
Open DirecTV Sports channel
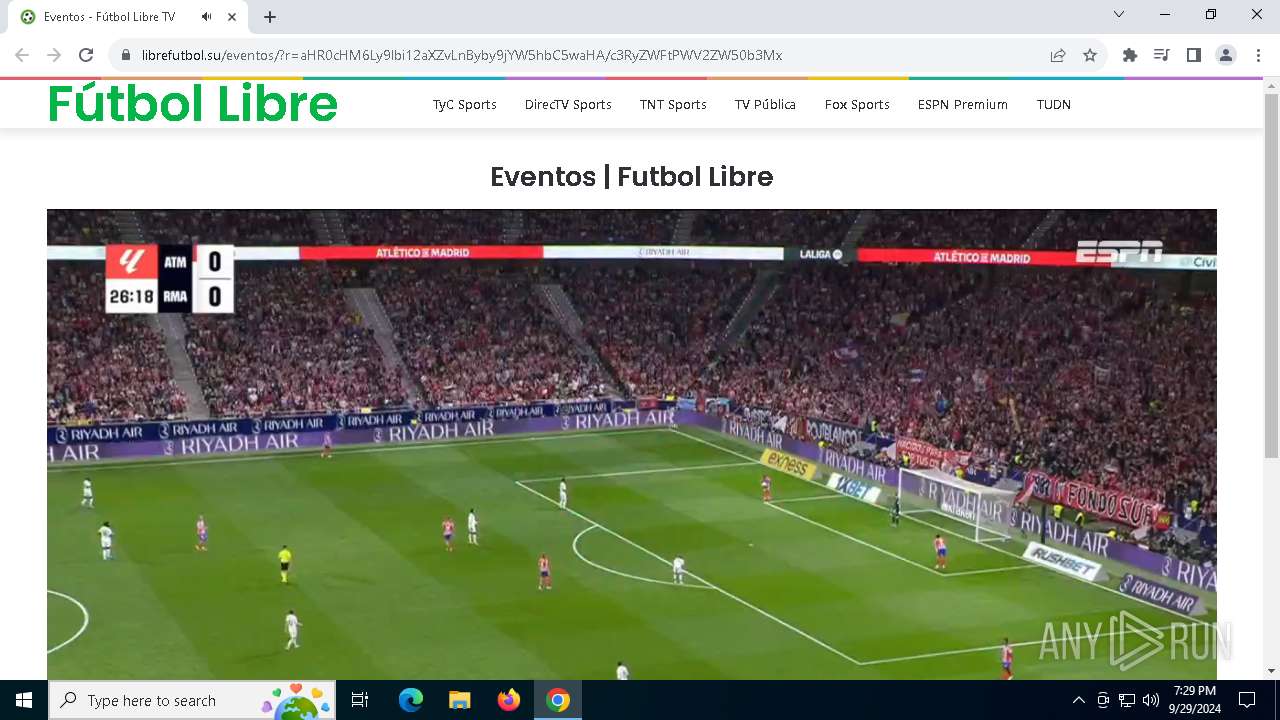568,104
